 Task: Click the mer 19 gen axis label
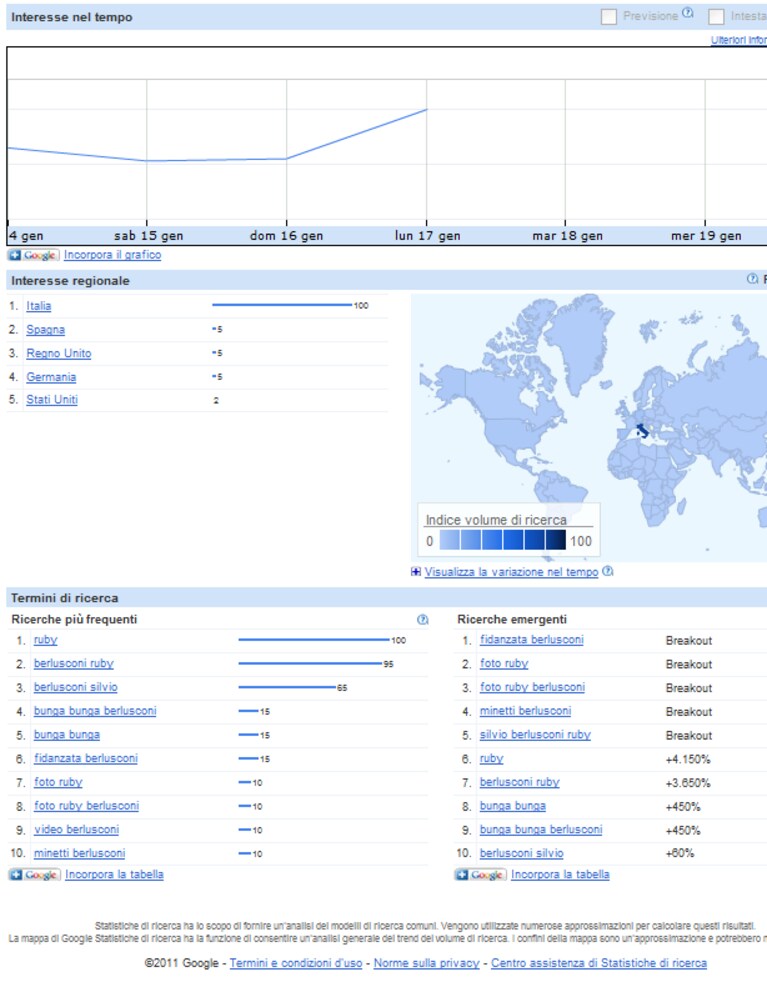(x=706, y=236)
